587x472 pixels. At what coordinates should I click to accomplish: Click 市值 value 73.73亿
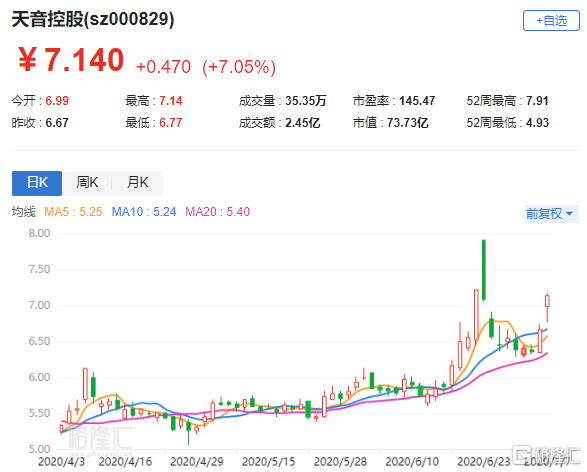pos(407,123)
